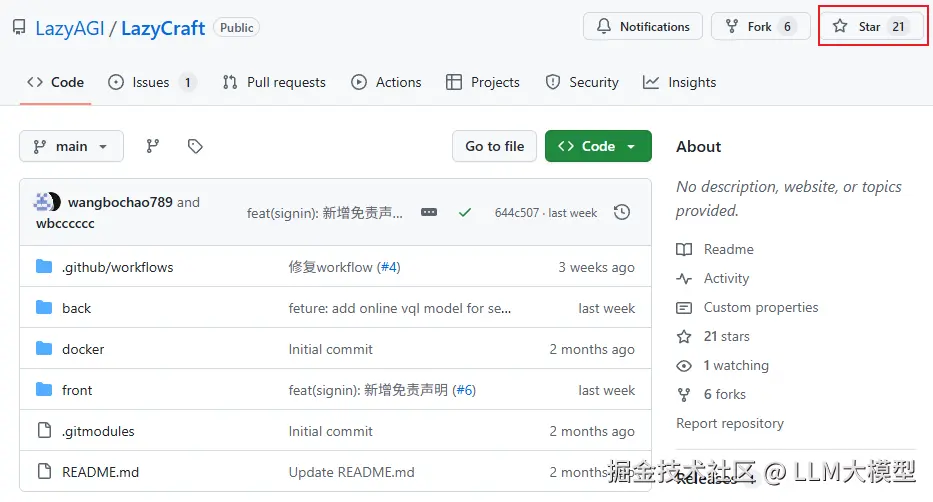Expand the main branch dropdown
The height and width of the screenshot is (502, 933).
pos(71,146)
